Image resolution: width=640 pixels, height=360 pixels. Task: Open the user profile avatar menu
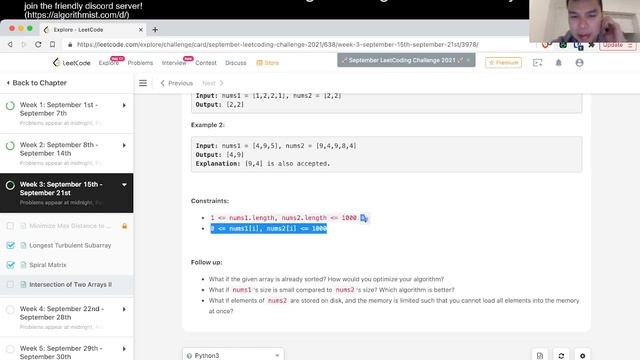579,62
